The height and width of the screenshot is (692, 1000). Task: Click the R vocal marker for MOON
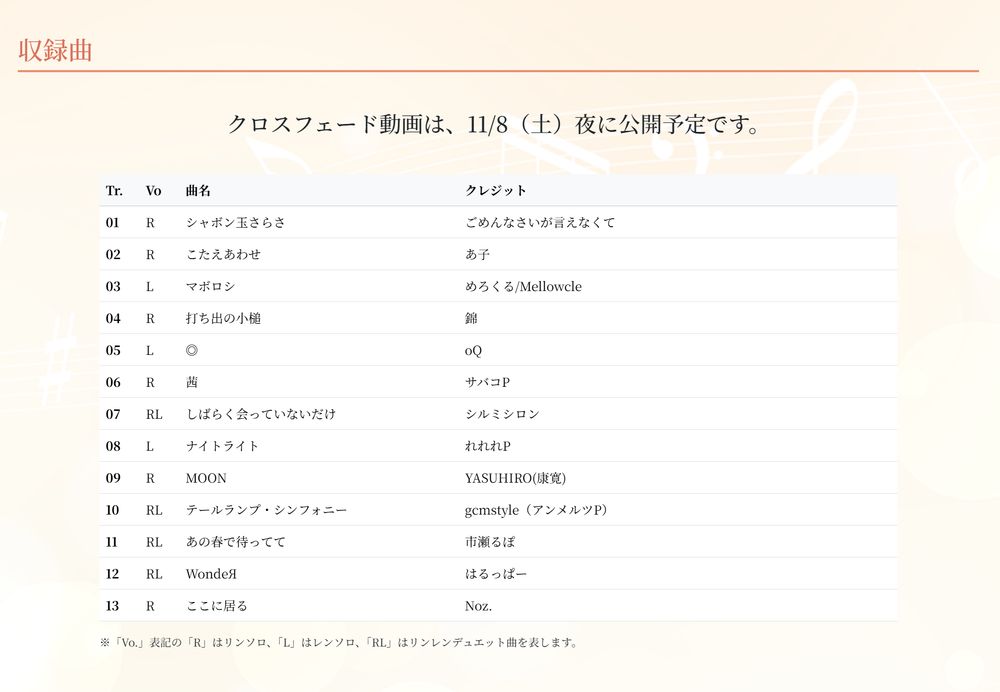tap(150, 478)
